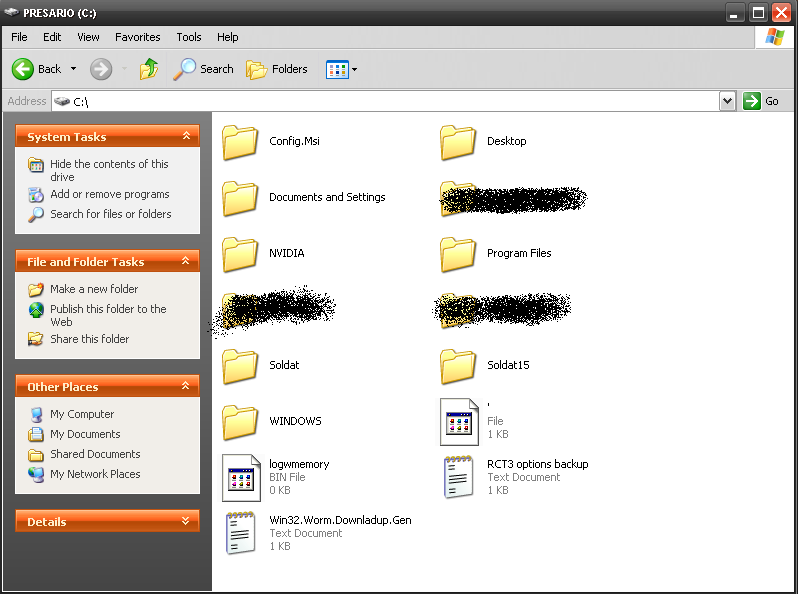Open the Help menu

coord(227,37)
